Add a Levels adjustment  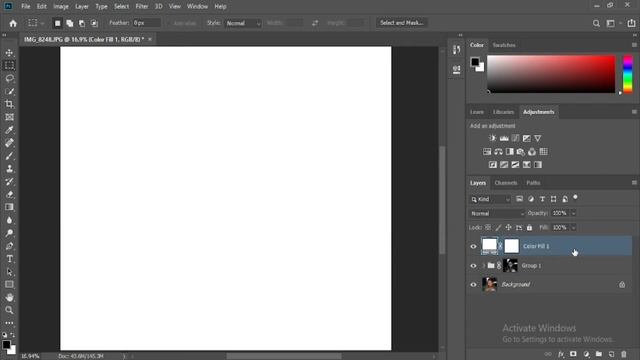(504, 138)
